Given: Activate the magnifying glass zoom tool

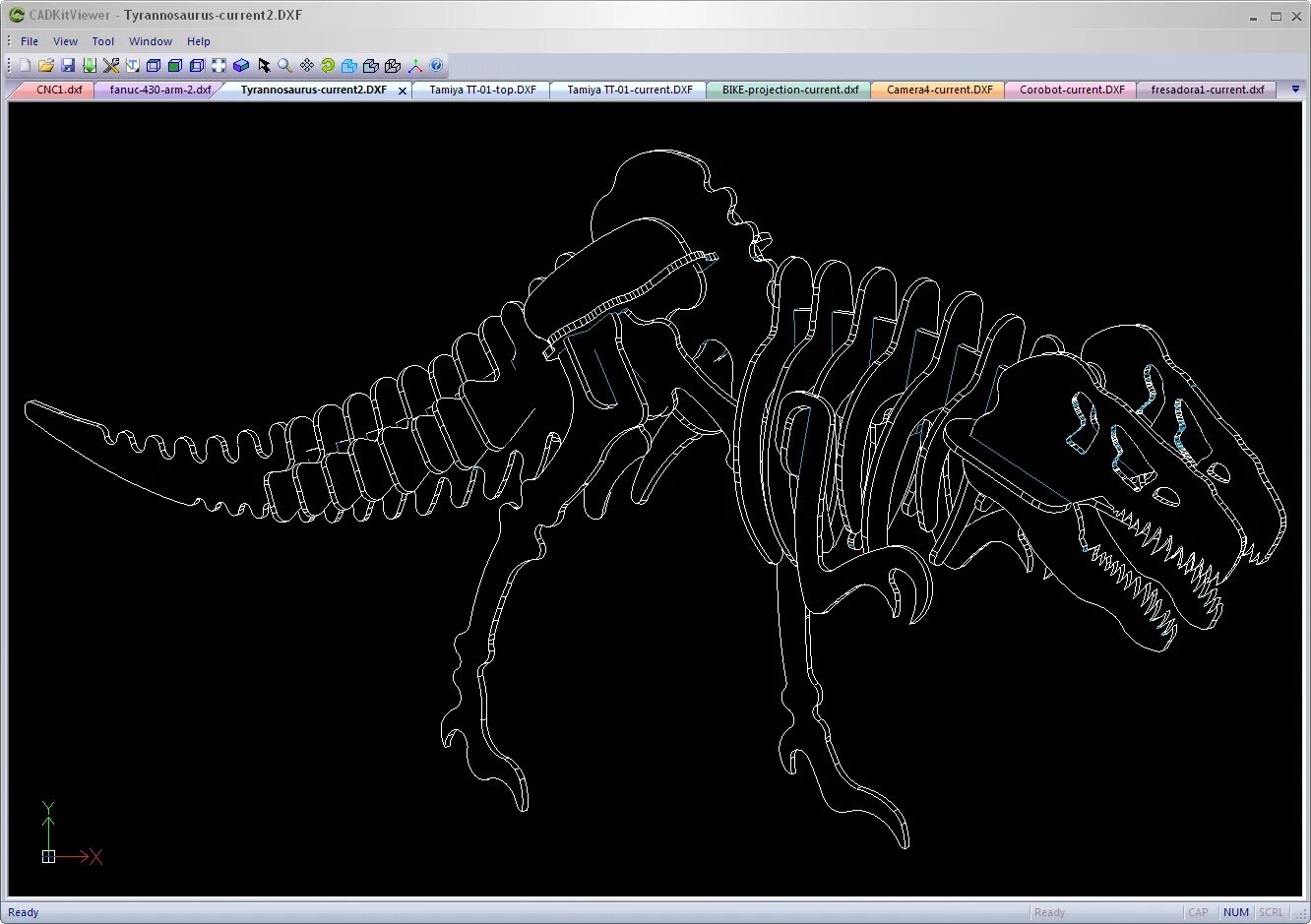Looking at the screenshot, I should click(x=284, y=66).
